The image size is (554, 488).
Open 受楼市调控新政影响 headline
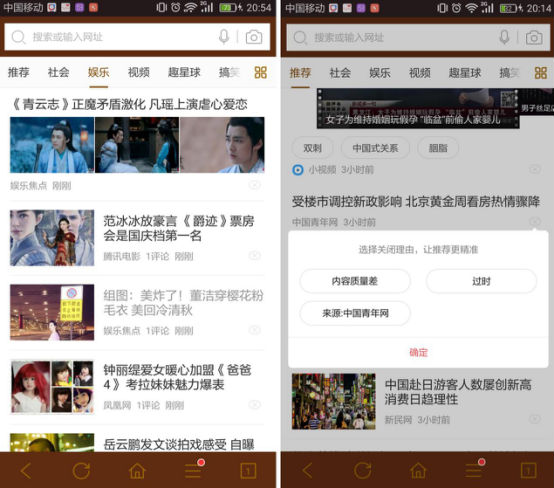pyautogui.click(x=416, y=202)
